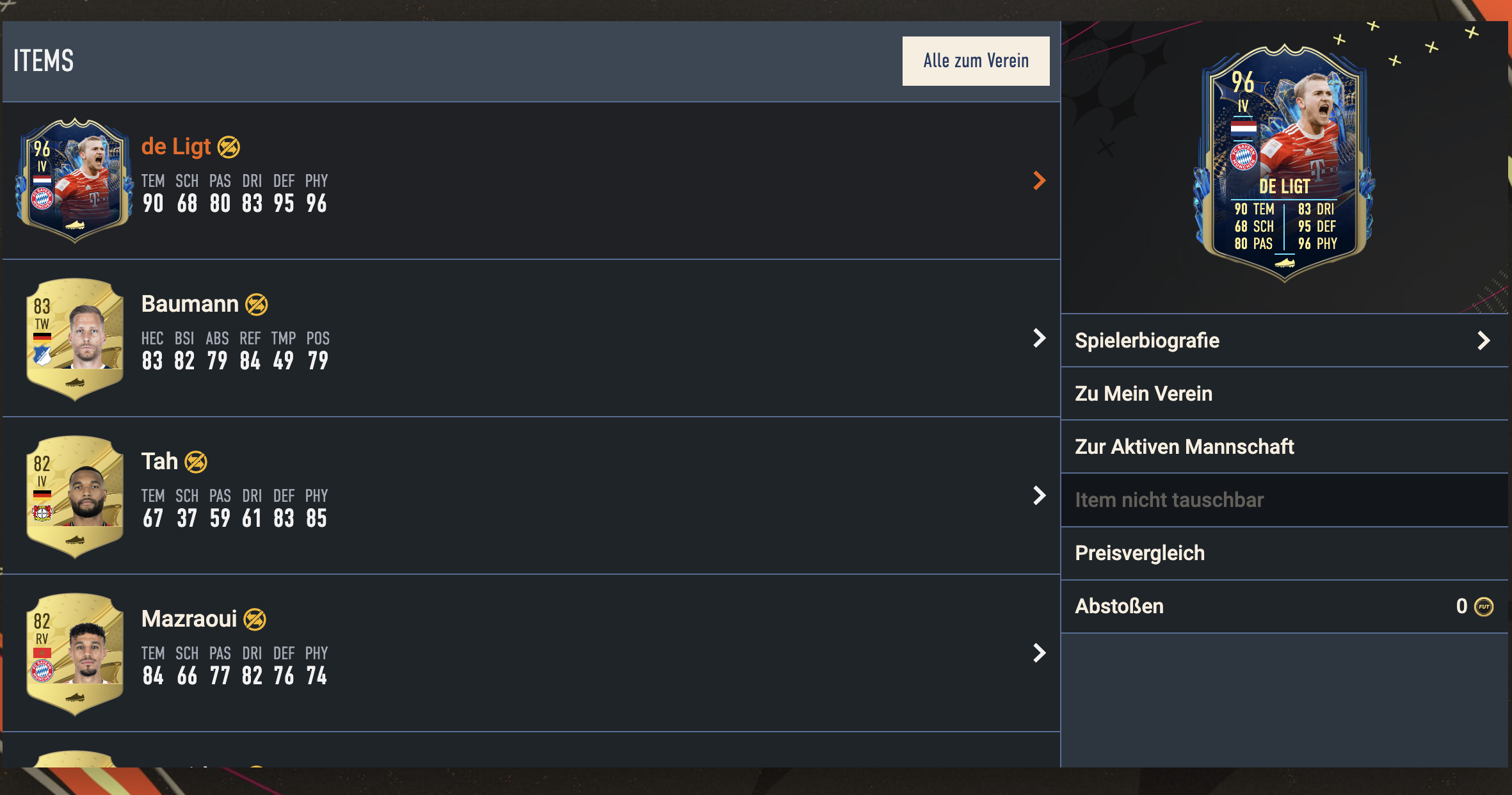This screenshot has width=1512, height=795.
Task: Open Mazraoui details via right chevron
Action: coord(1040,653)
